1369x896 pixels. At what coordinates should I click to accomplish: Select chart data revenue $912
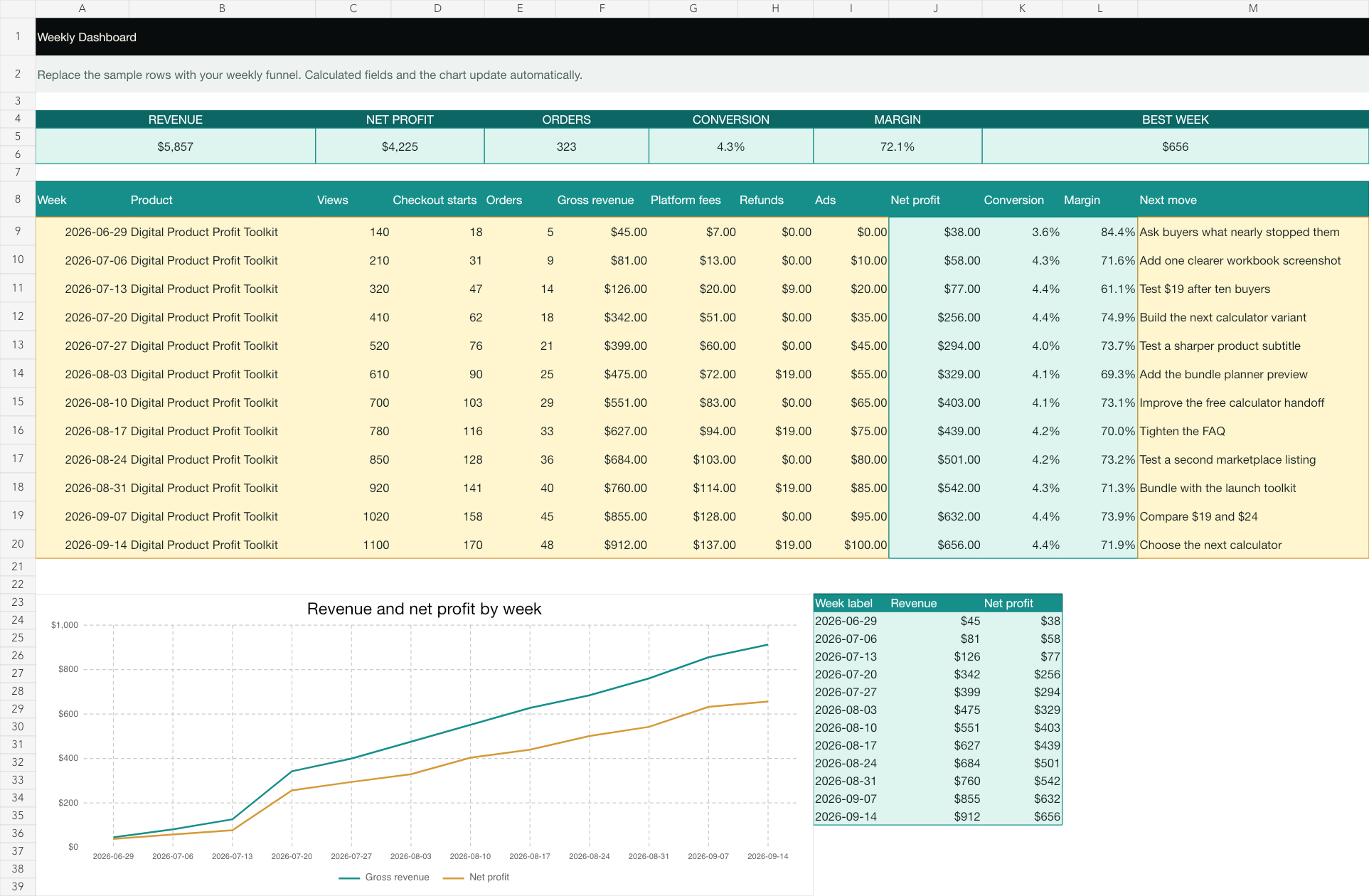(935, 816)
